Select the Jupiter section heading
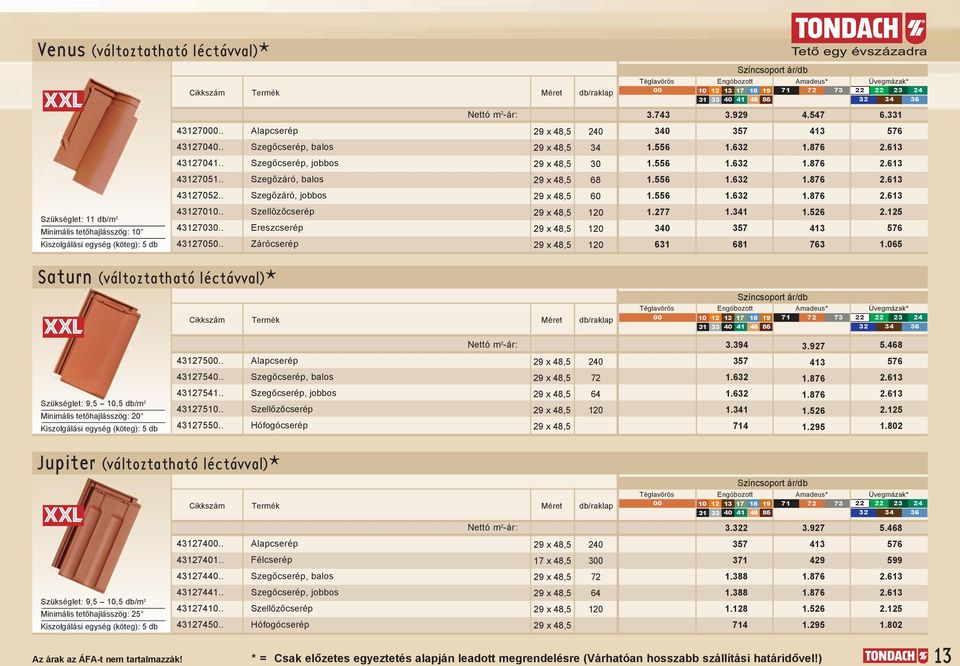Image resolution: width=960 pixels, height=666 pixels. point(158,463)
